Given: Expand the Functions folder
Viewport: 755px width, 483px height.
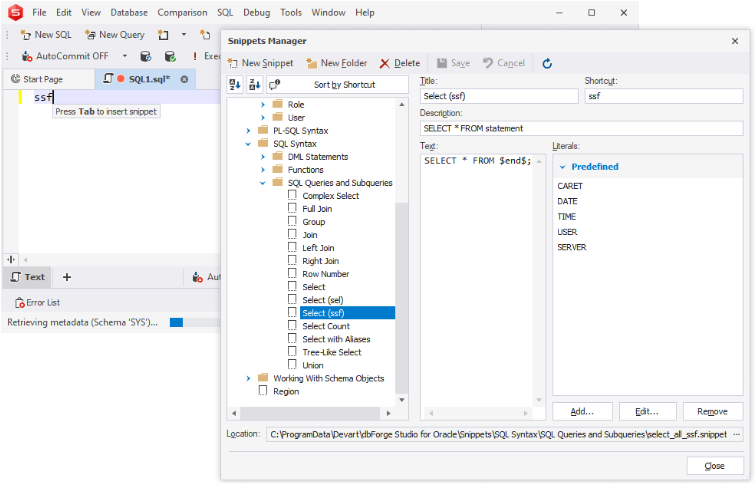Looking at the screenshot, I should pos(263,170).
